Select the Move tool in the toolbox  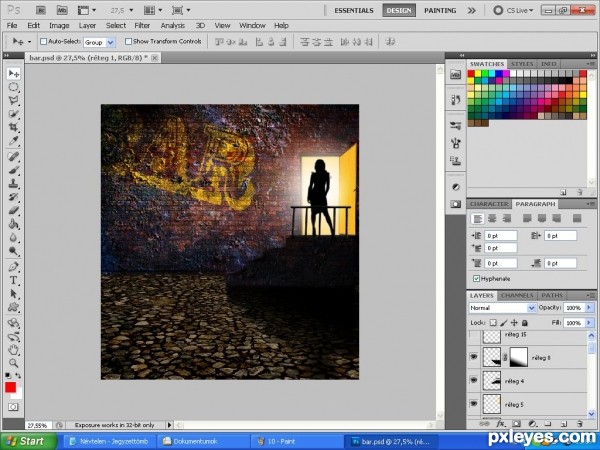pos(13,73)
